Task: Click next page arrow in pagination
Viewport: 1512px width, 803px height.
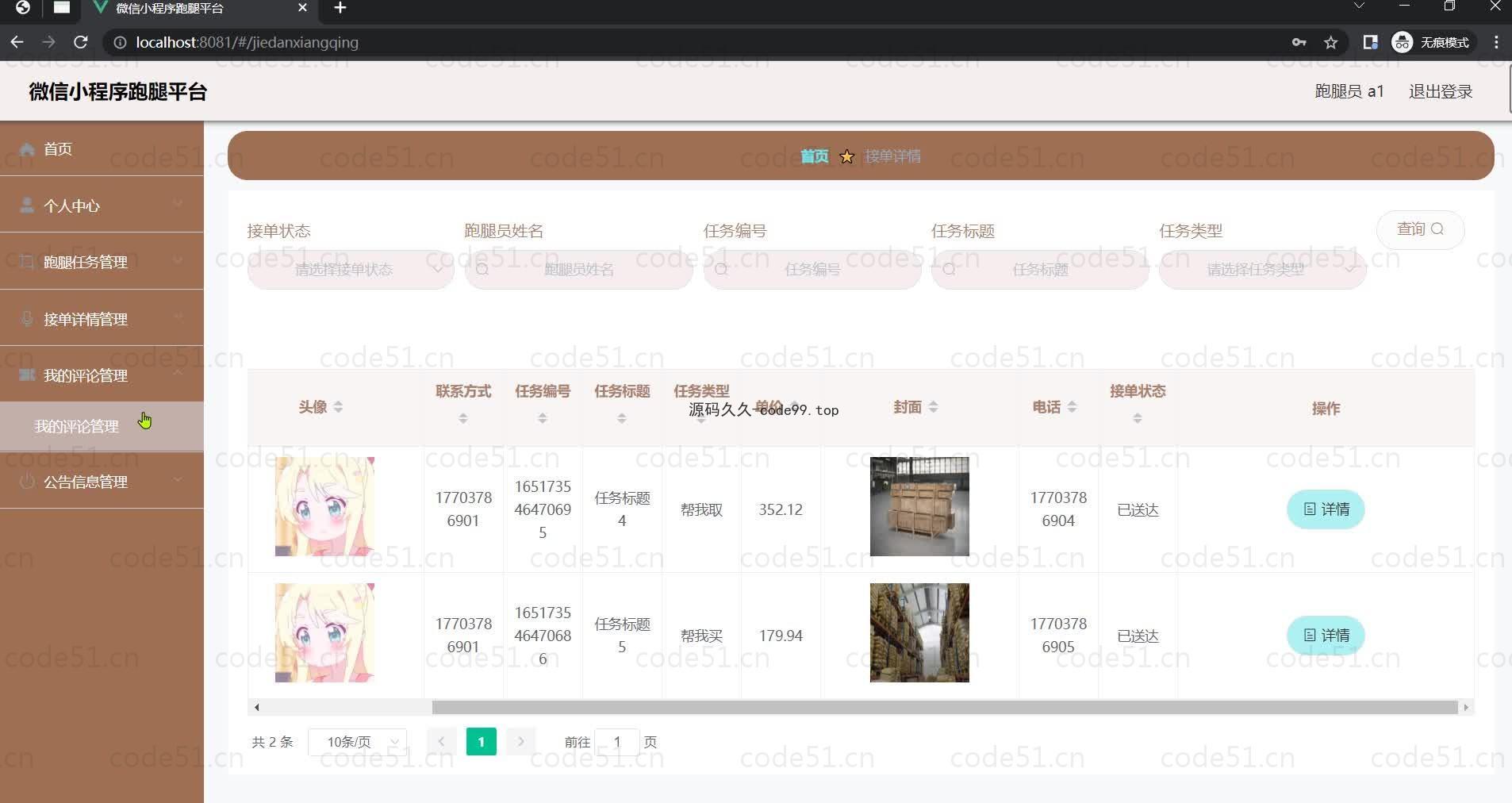Action: click(520, 742)
